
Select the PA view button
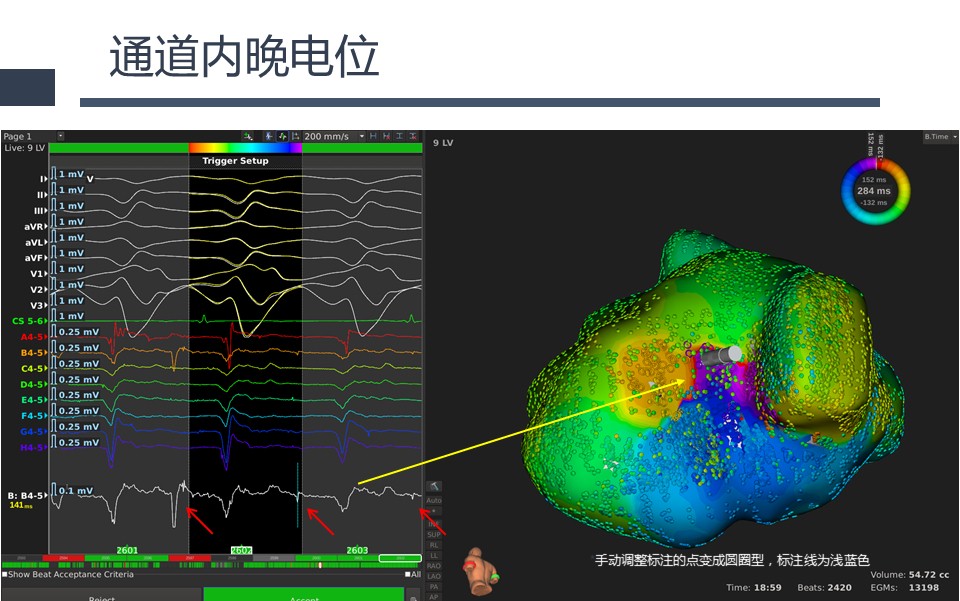click(x=434, y=586)
